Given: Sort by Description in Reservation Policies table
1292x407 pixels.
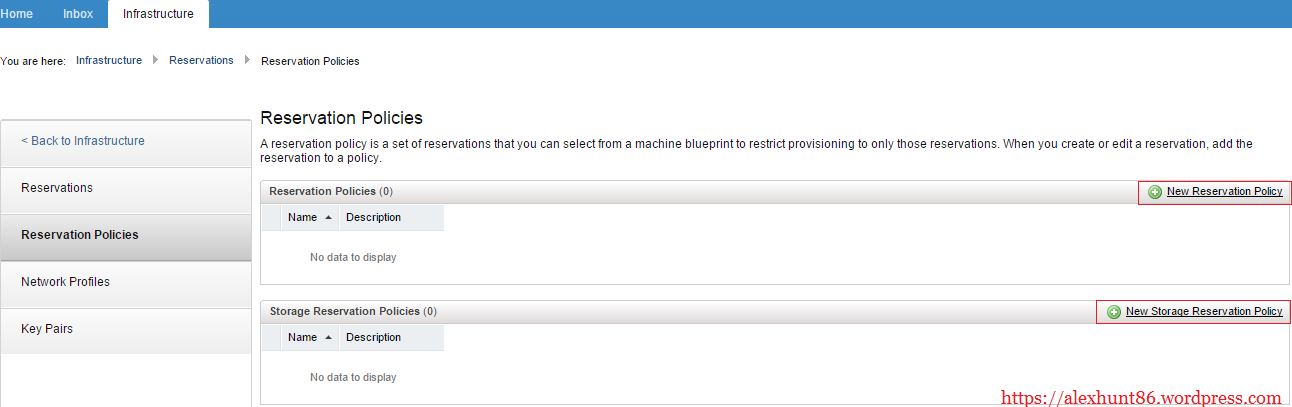Looking at the screenshot, I should (373, 217).
